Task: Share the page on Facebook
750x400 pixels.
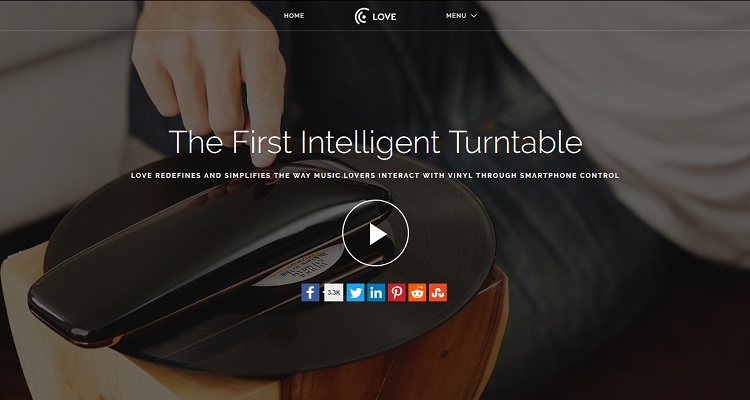Action: [x=310, y=292]
